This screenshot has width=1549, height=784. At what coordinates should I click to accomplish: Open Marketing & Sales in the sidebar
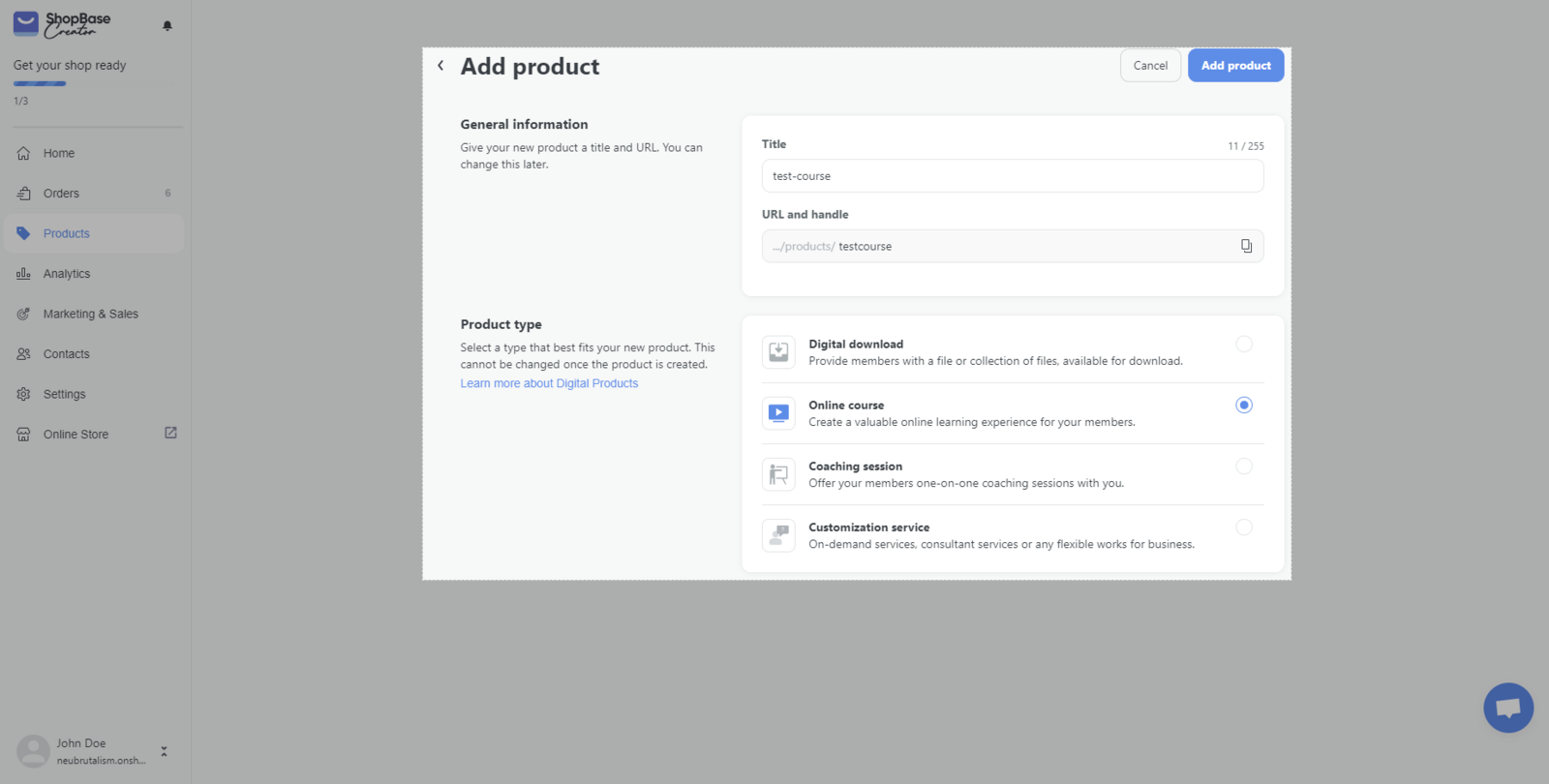tap(94, 314)
